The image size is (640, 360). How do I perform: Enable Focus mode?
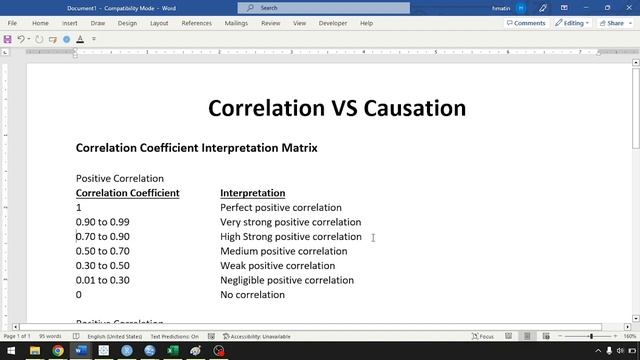(x=483, y=336)
